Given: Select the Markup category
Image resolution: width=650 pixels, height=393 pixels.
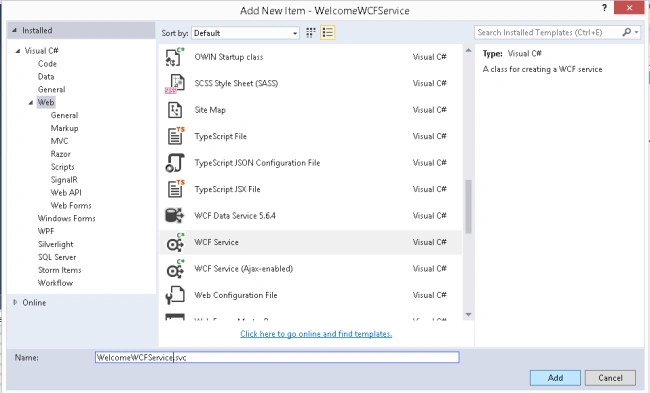Looking at the screenshot, I should pyautogui.click(x=64, y=128).
